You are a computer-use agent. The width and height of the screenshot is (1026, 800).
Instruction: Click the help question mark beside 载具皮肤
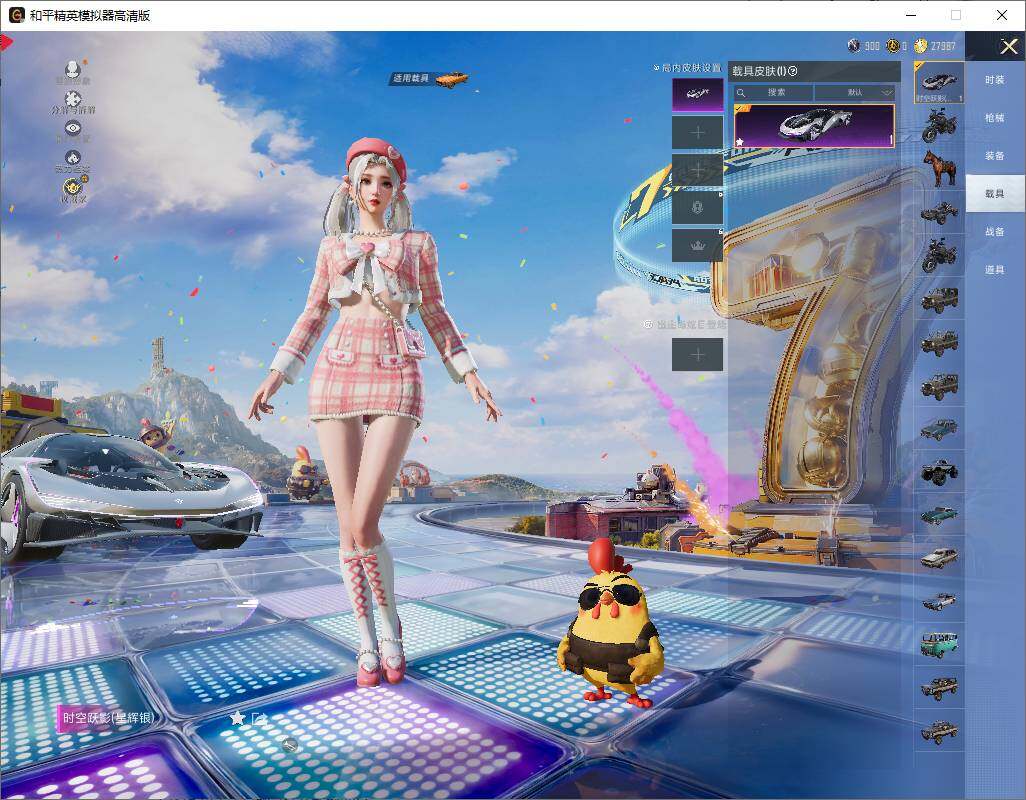point(793,71)
